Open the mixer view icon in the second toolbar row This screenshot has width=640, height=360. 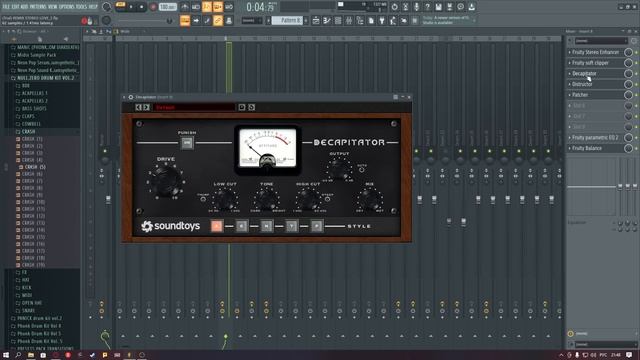(349, 20)
